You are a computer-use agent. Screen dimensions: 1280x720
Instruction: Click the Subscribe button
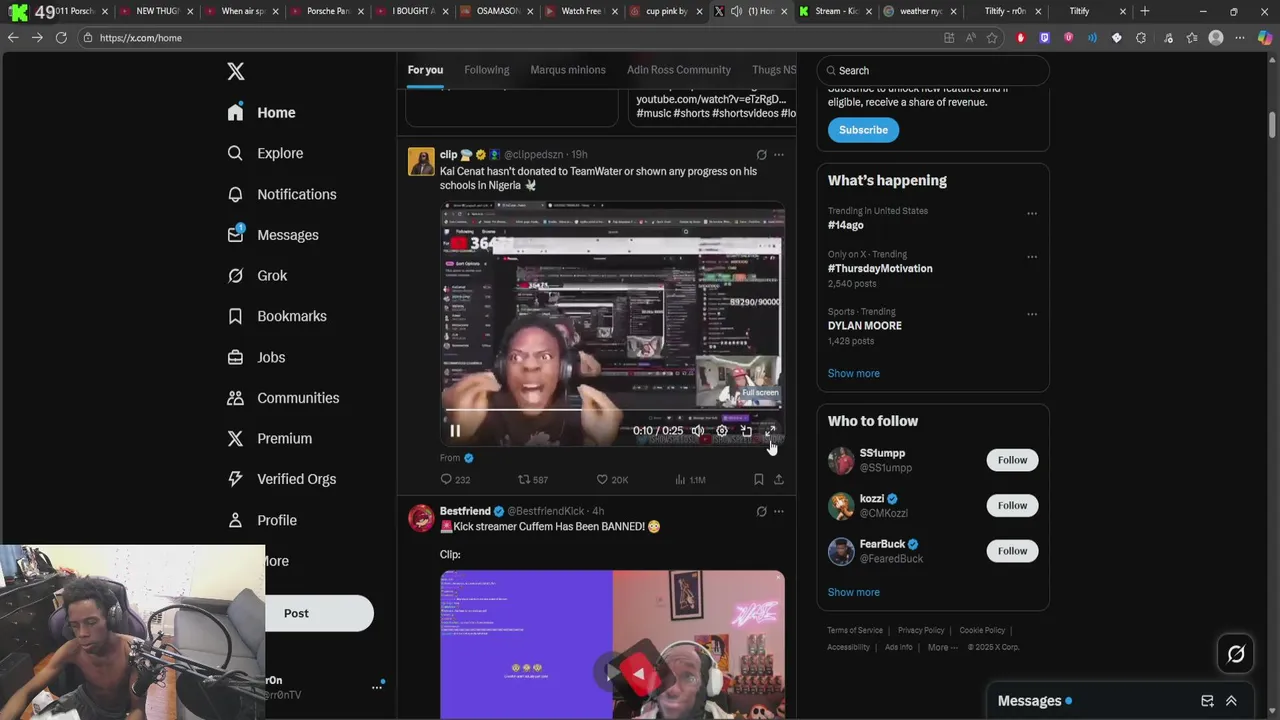point(863,130)
